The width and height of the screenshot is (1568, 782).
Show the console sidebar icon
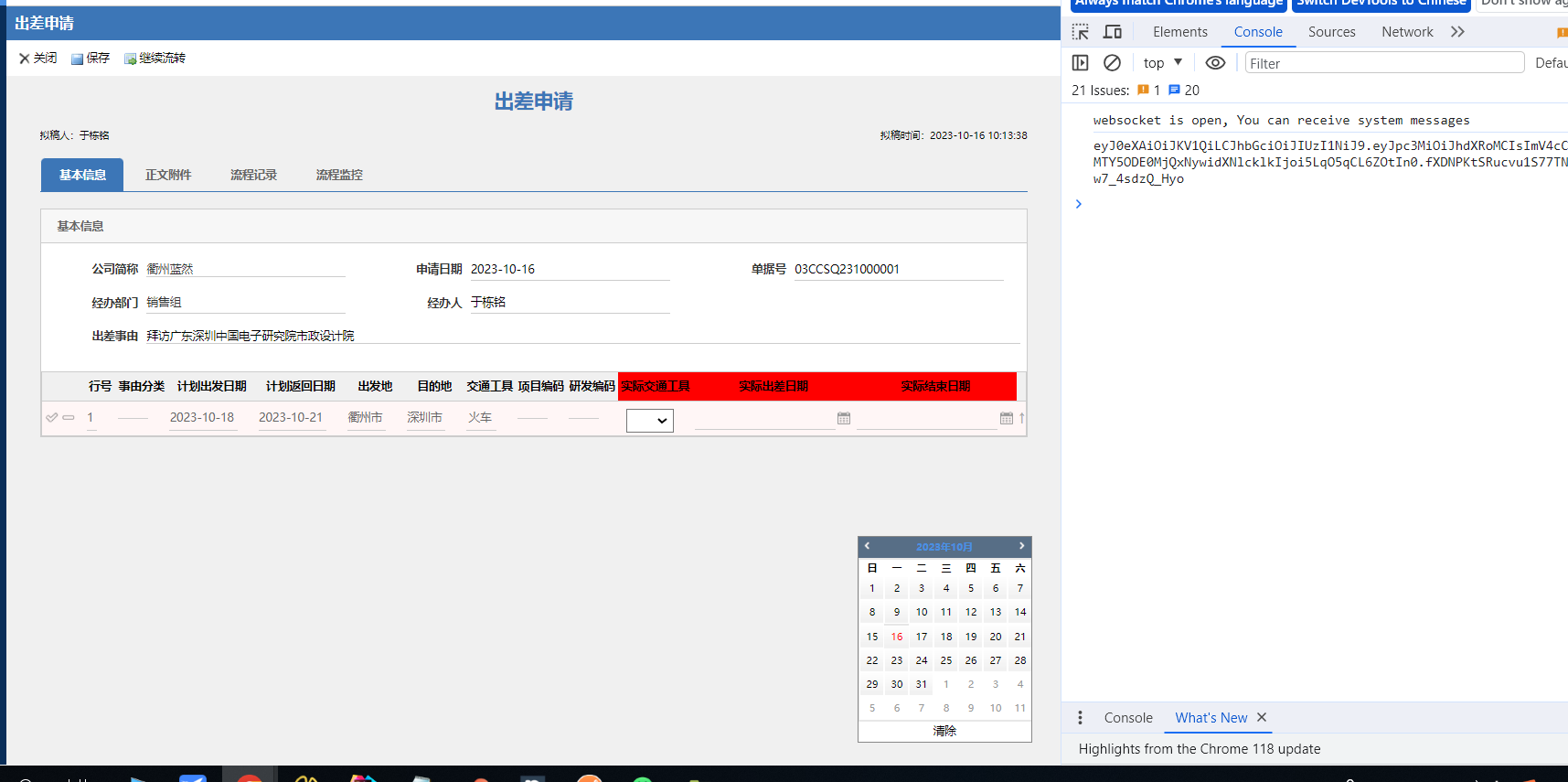1081,63
